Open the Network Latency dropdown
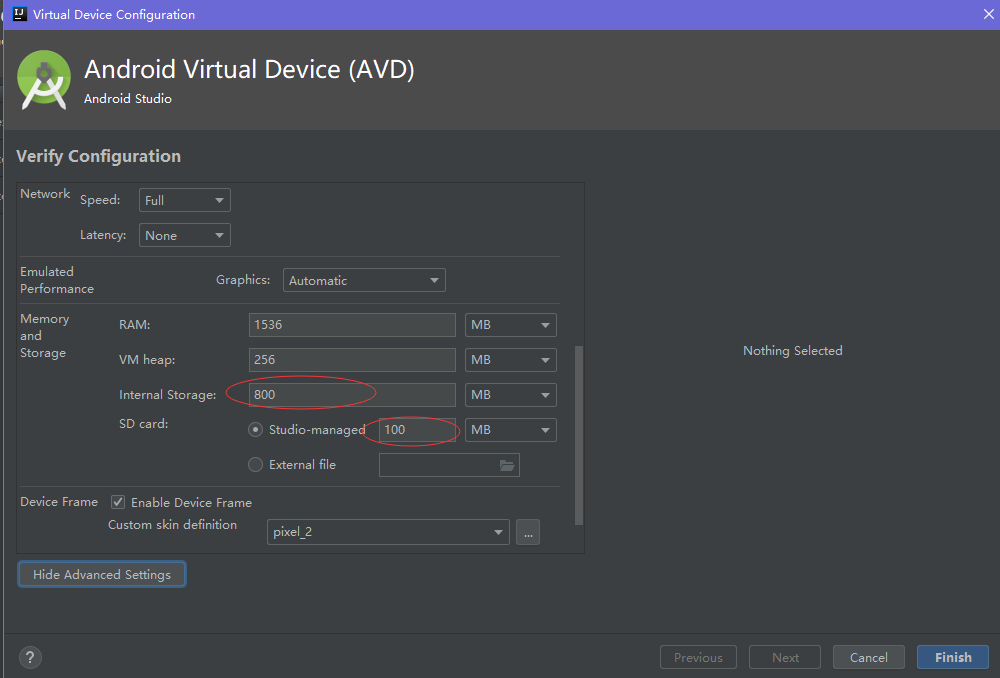The height and width of the screenshot is (678, 1000). click(184, 235)
